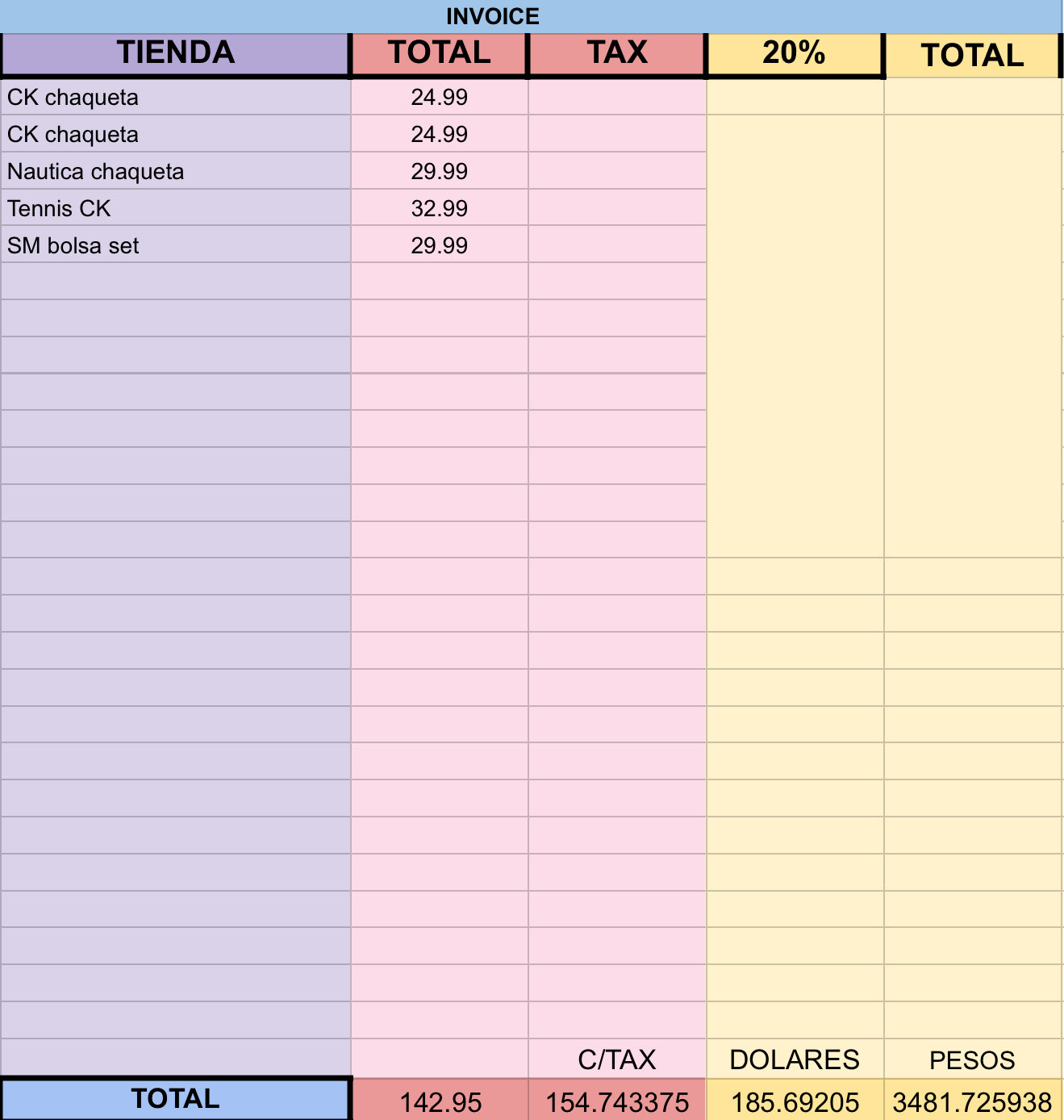Viewport: 1064px width, 1120px height.
Task: Select the price in the SM bolsa set row
Action: 440,245
